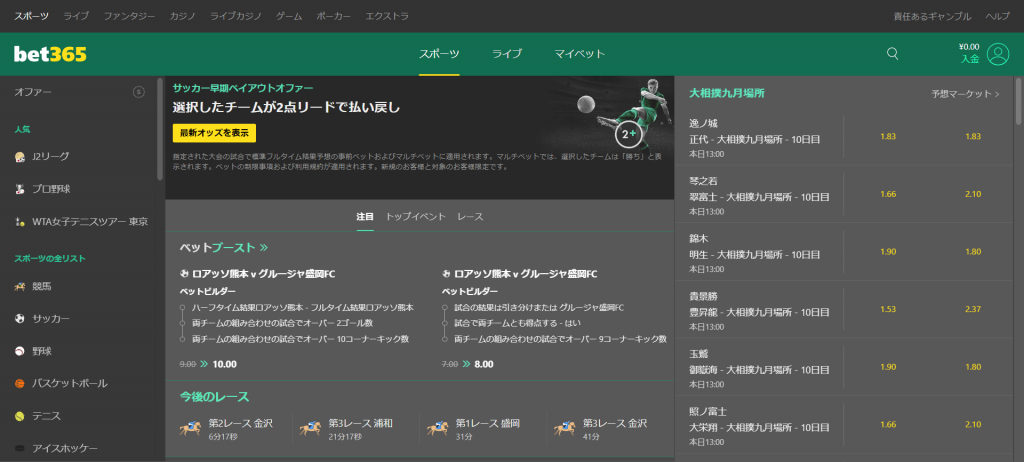Click the horse icon for 第3レース 浦和
Screen dimensions: 1024x462
(310, 429)
